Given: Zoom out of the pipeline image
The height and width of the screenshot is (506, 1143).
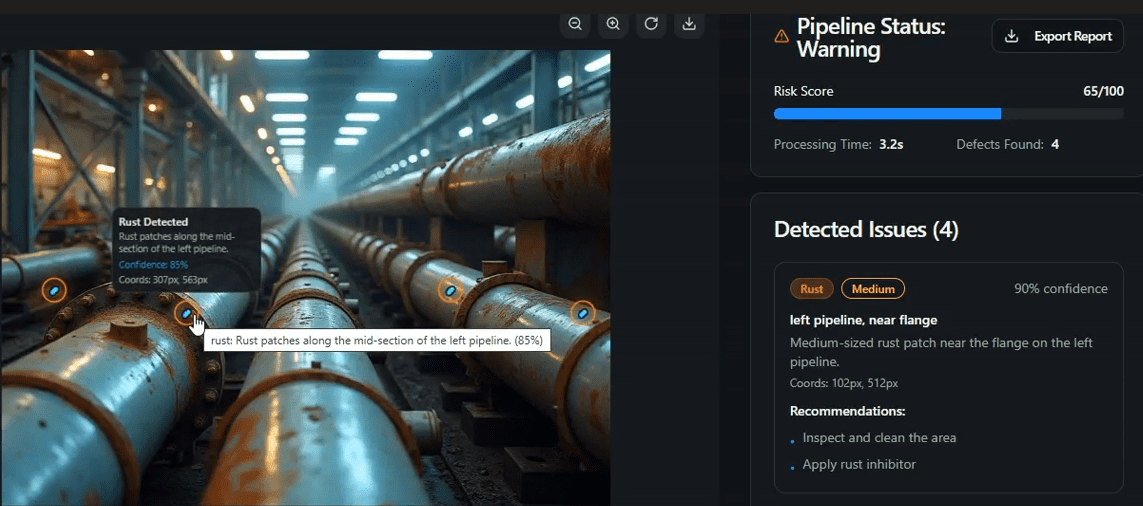Looking at the screenshot, I should (575, 24).
